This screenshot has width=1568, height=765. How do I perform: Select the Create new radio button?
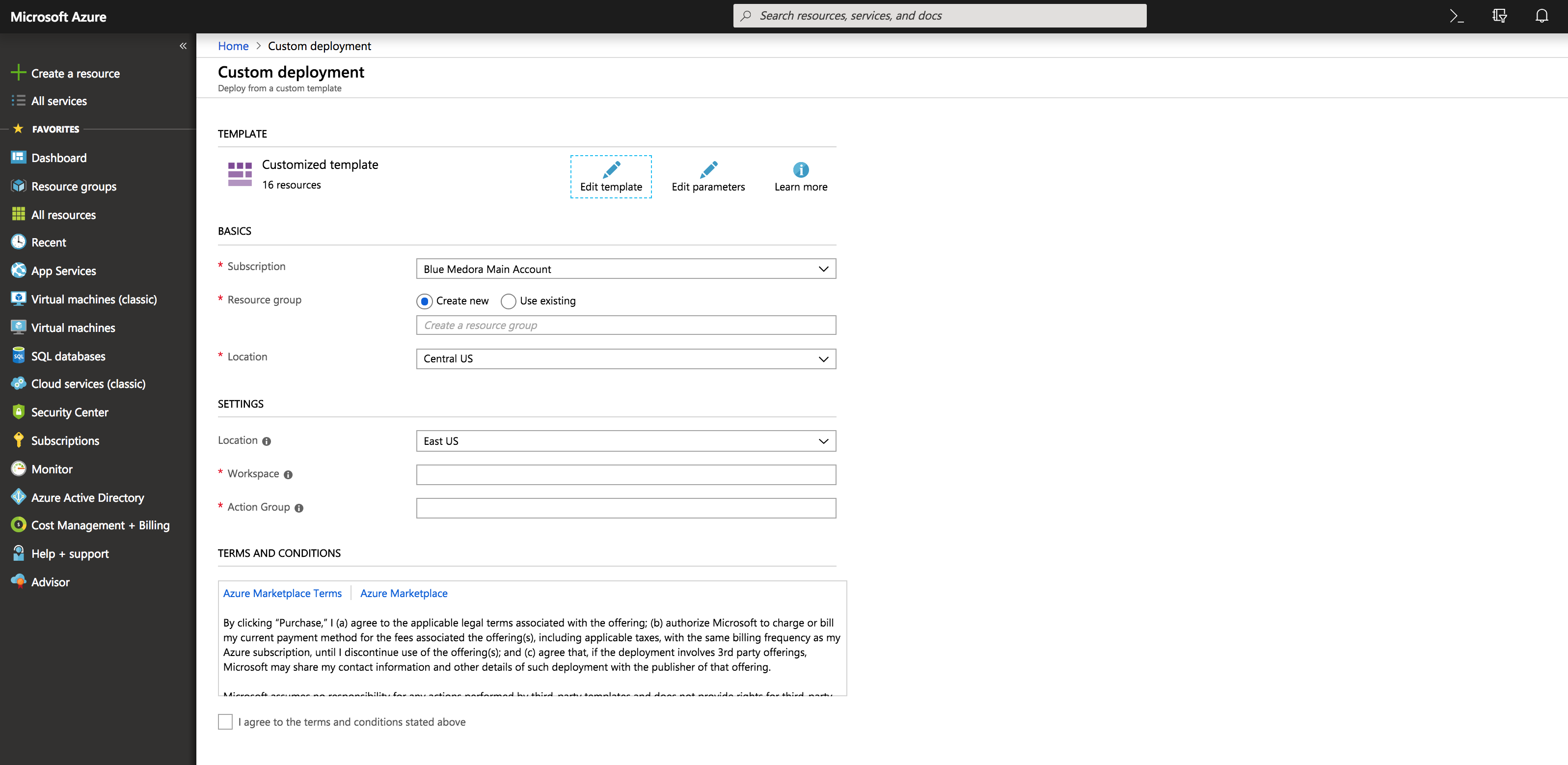point(424,301)
